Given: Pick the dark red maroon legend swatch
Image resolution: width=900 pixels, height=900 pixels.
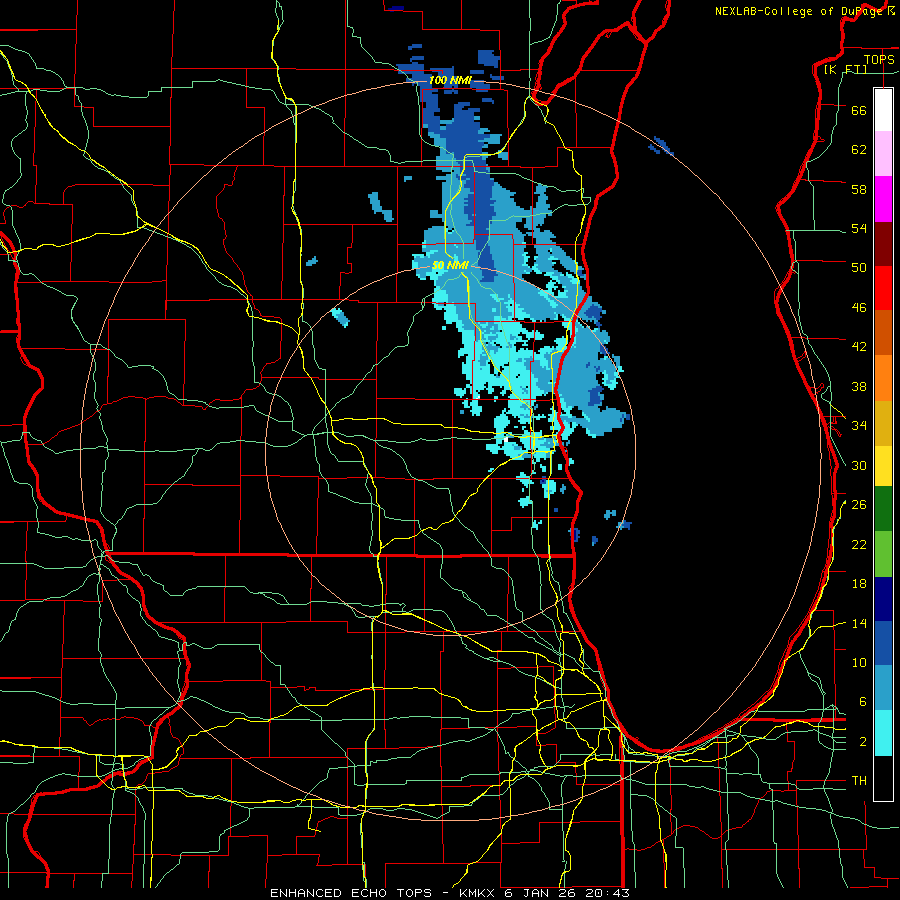Looking at the screenshot, I should (x=883, y=244).
